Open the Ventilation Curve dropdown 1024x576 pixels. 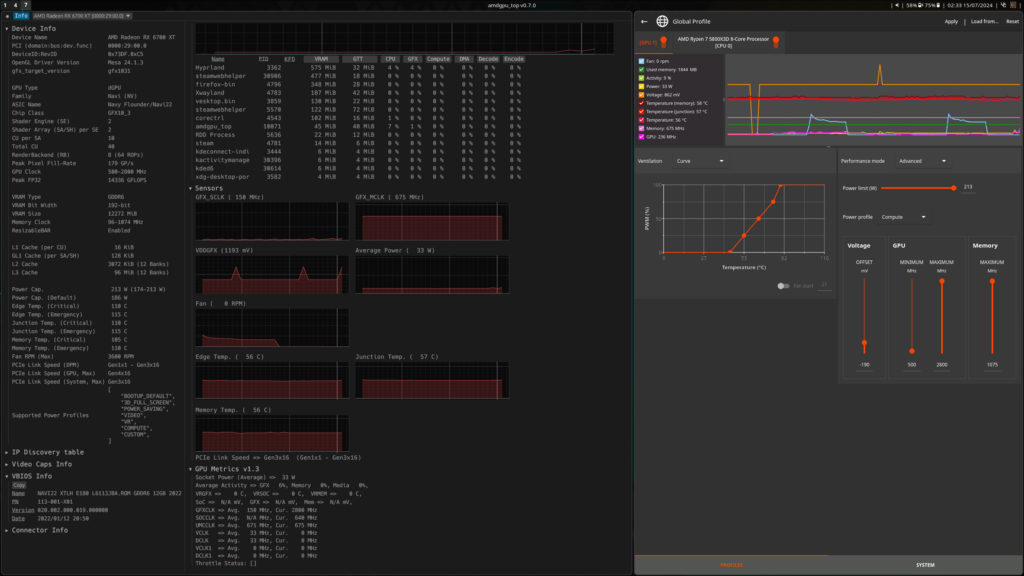tap(699, 161)
